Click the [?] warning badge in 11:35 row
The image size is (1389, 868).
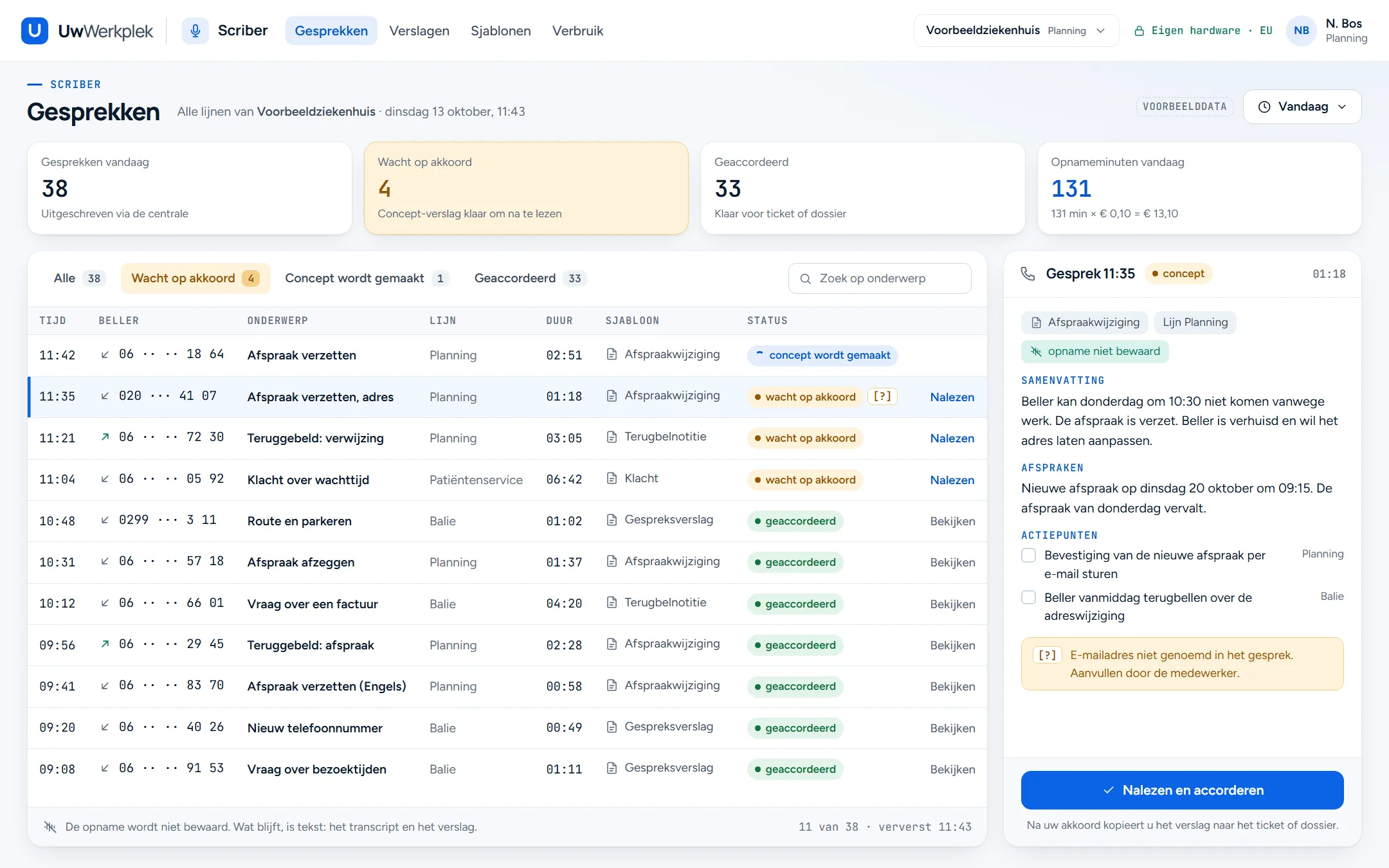point(882,397)
